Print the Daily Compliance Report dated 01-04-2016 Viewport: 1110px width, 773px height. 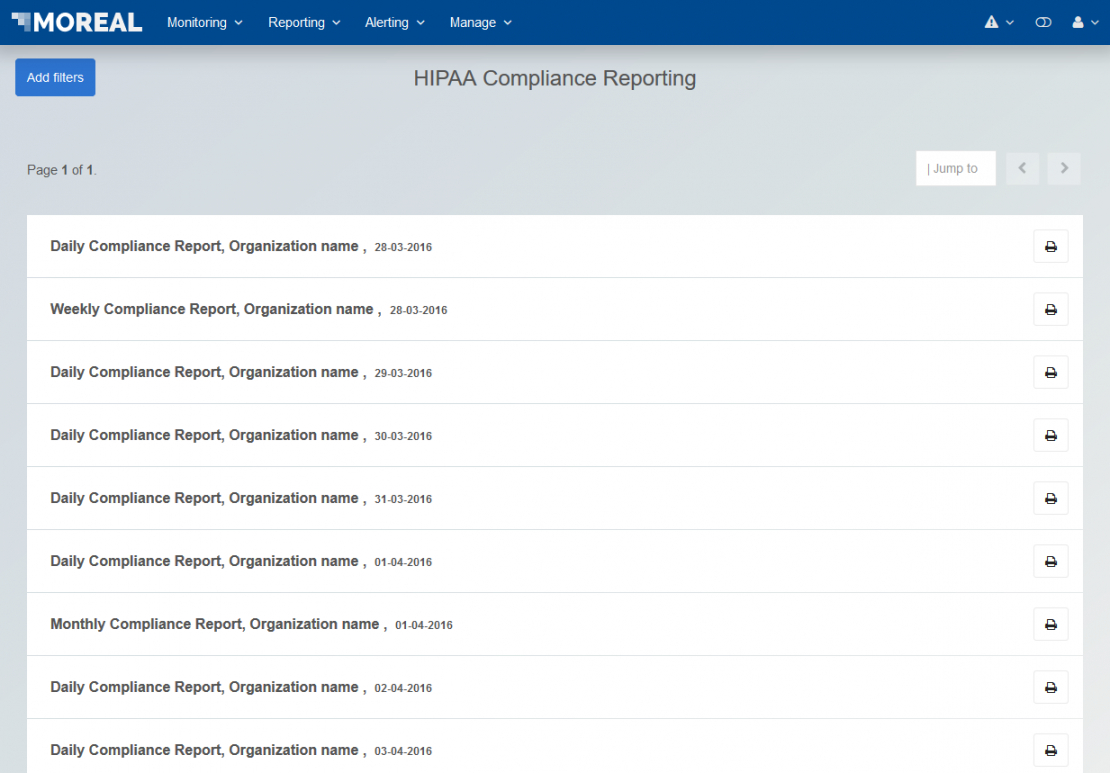pyautogui.click(x=1051, y=561)
